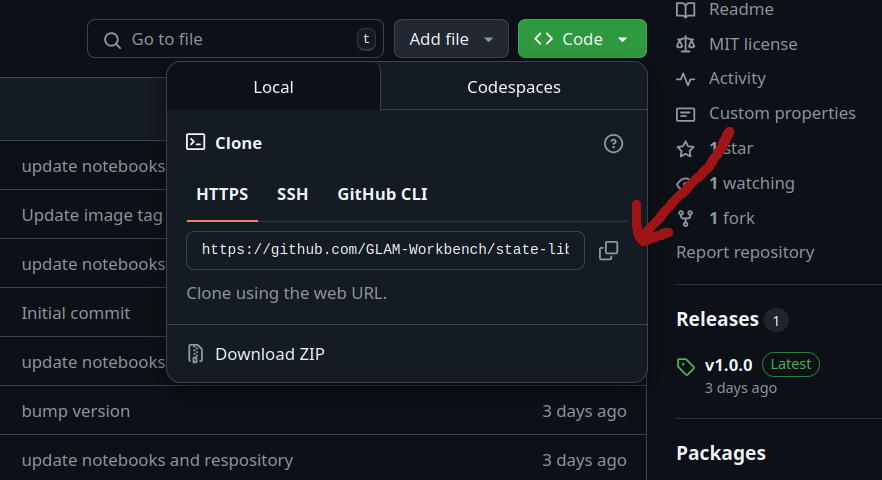Click the Readme book icon
The image size is (882, 480).
click(685, 10)
